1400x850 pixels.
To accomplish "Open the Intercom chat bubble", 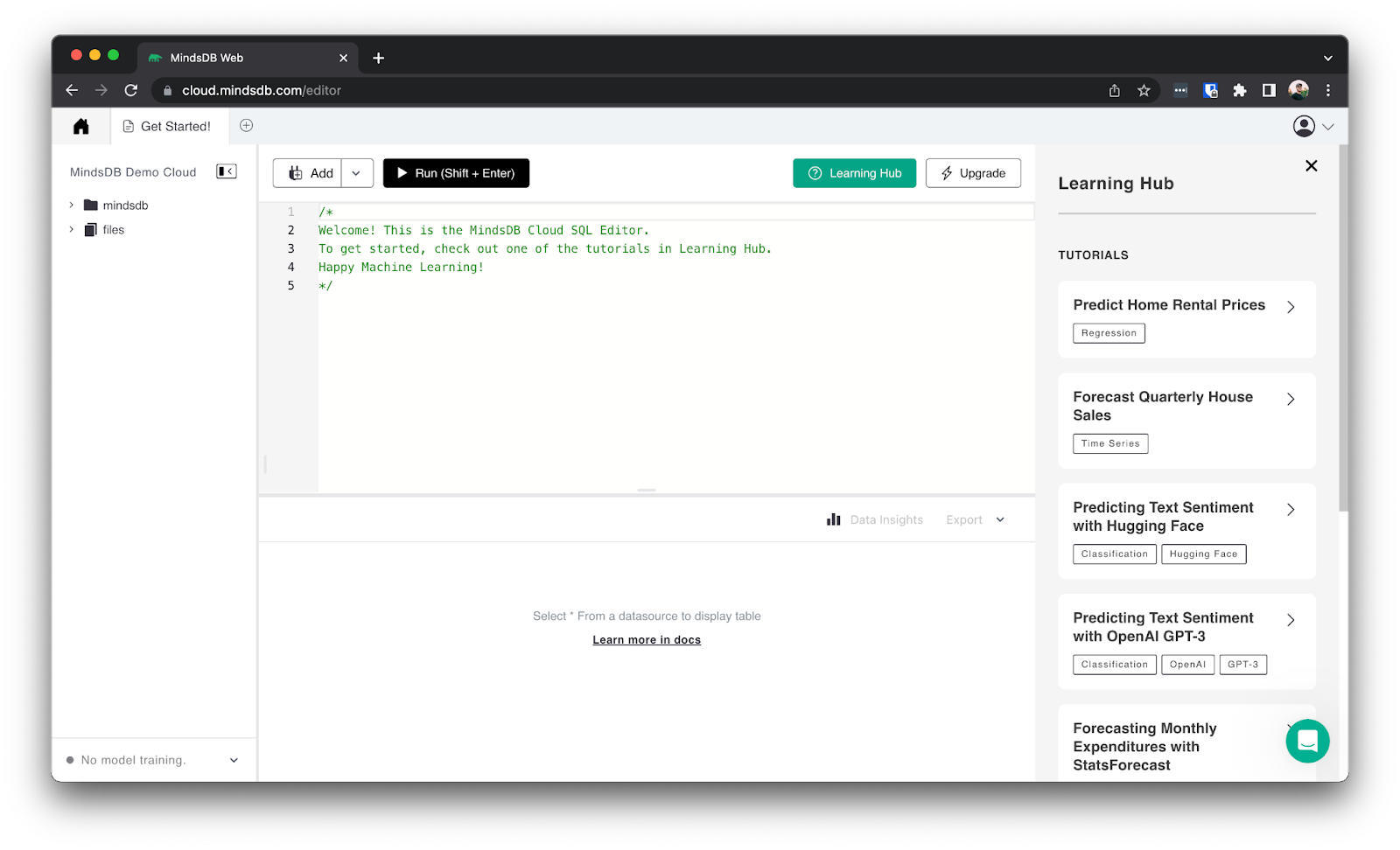I will pyautogui.click(x=1307, y=741).
